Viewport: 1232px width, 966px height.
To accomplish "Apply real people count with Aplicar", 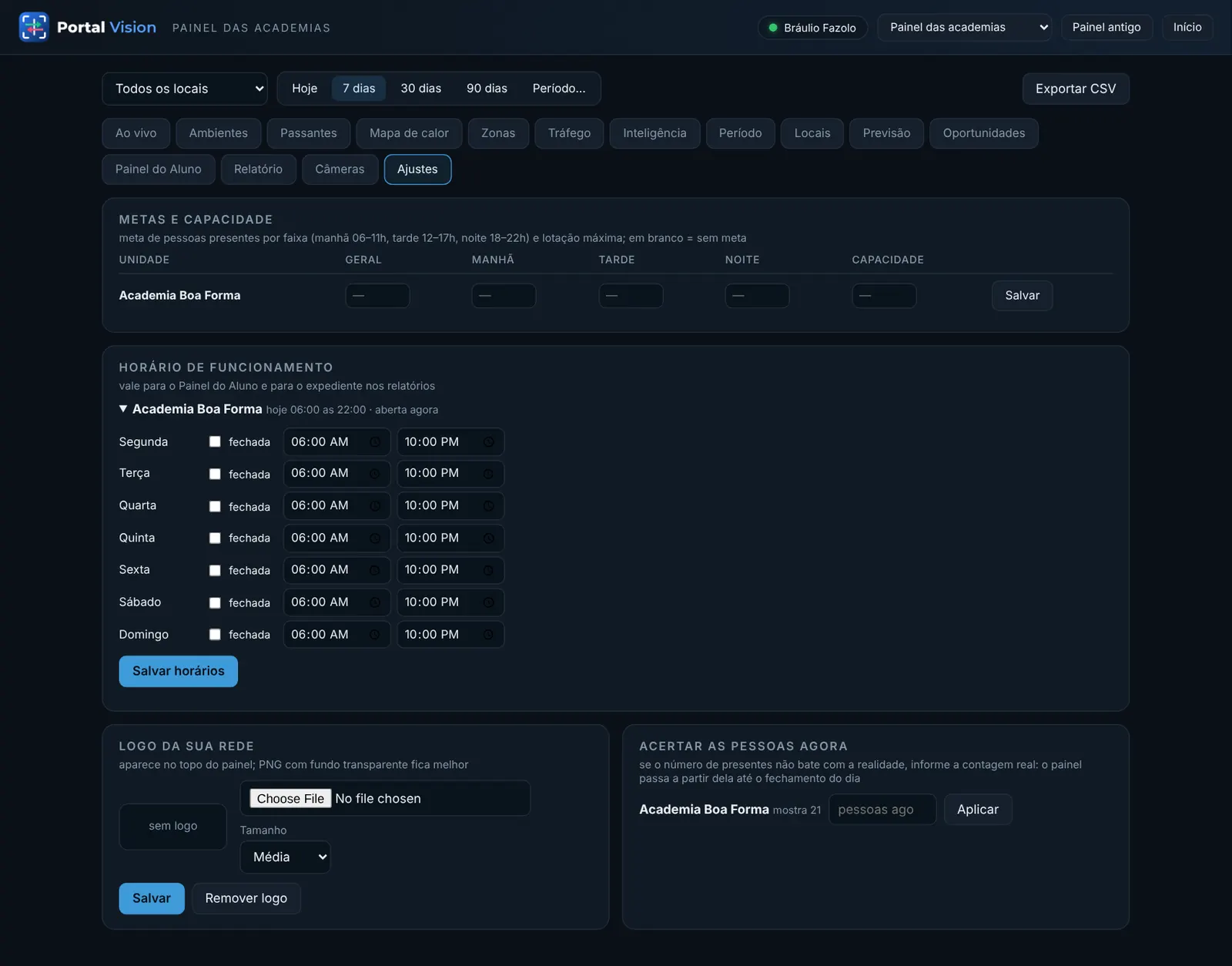I will click(x=978, y=810).
